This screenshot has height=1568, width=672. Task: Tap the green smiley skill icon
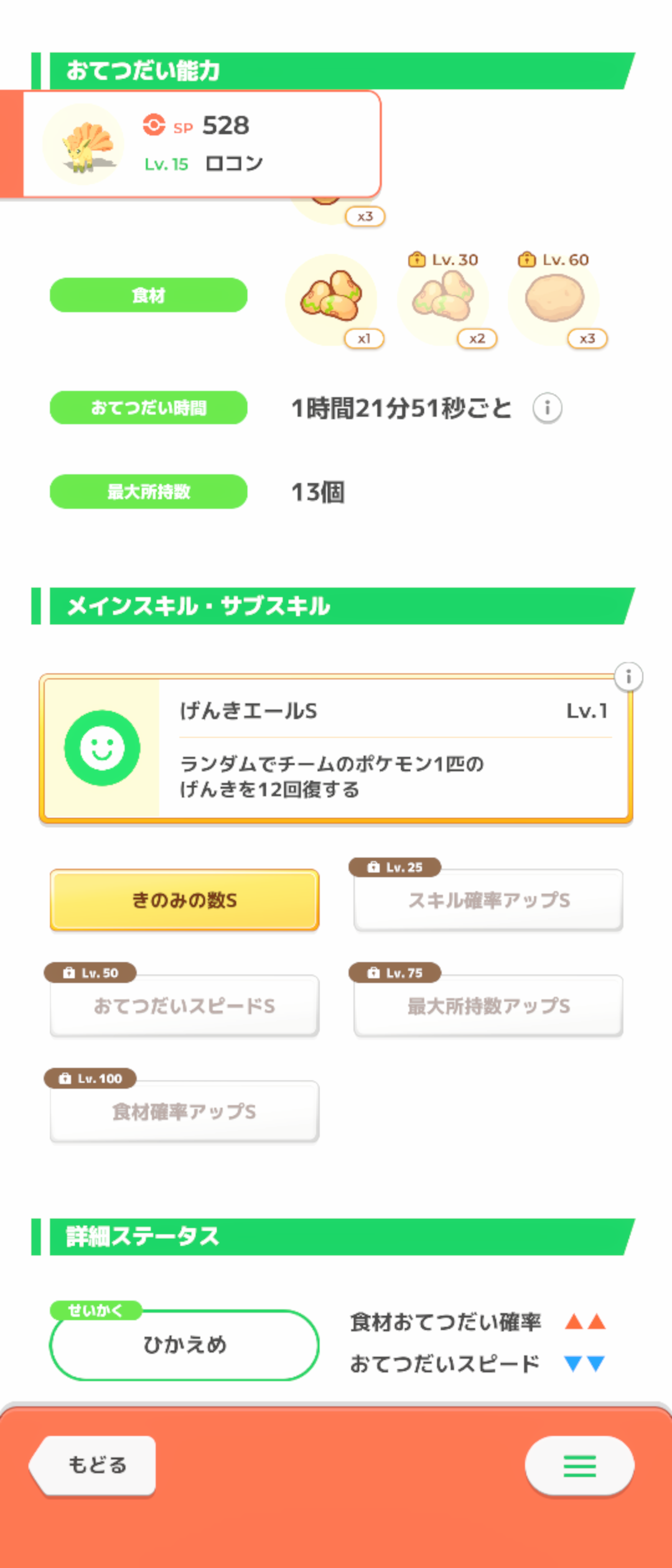(x=102, y=748)
